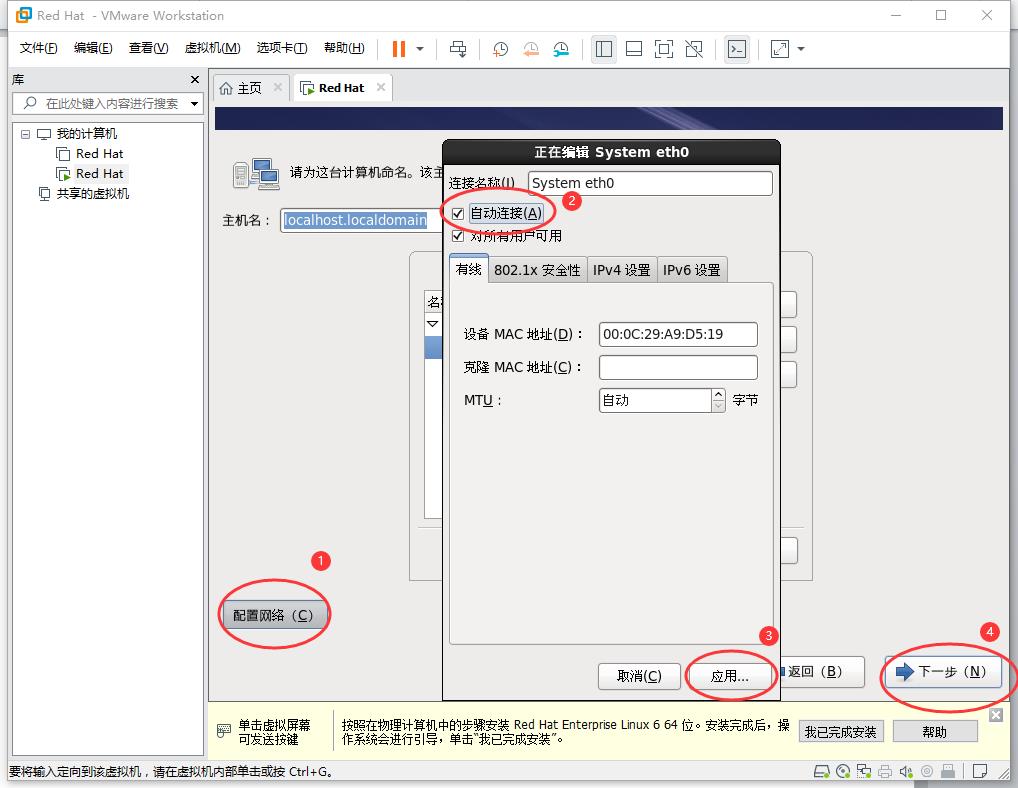Decrease the MTU spinner value
Screen dimensions: 1018x788
click(718, 406)
